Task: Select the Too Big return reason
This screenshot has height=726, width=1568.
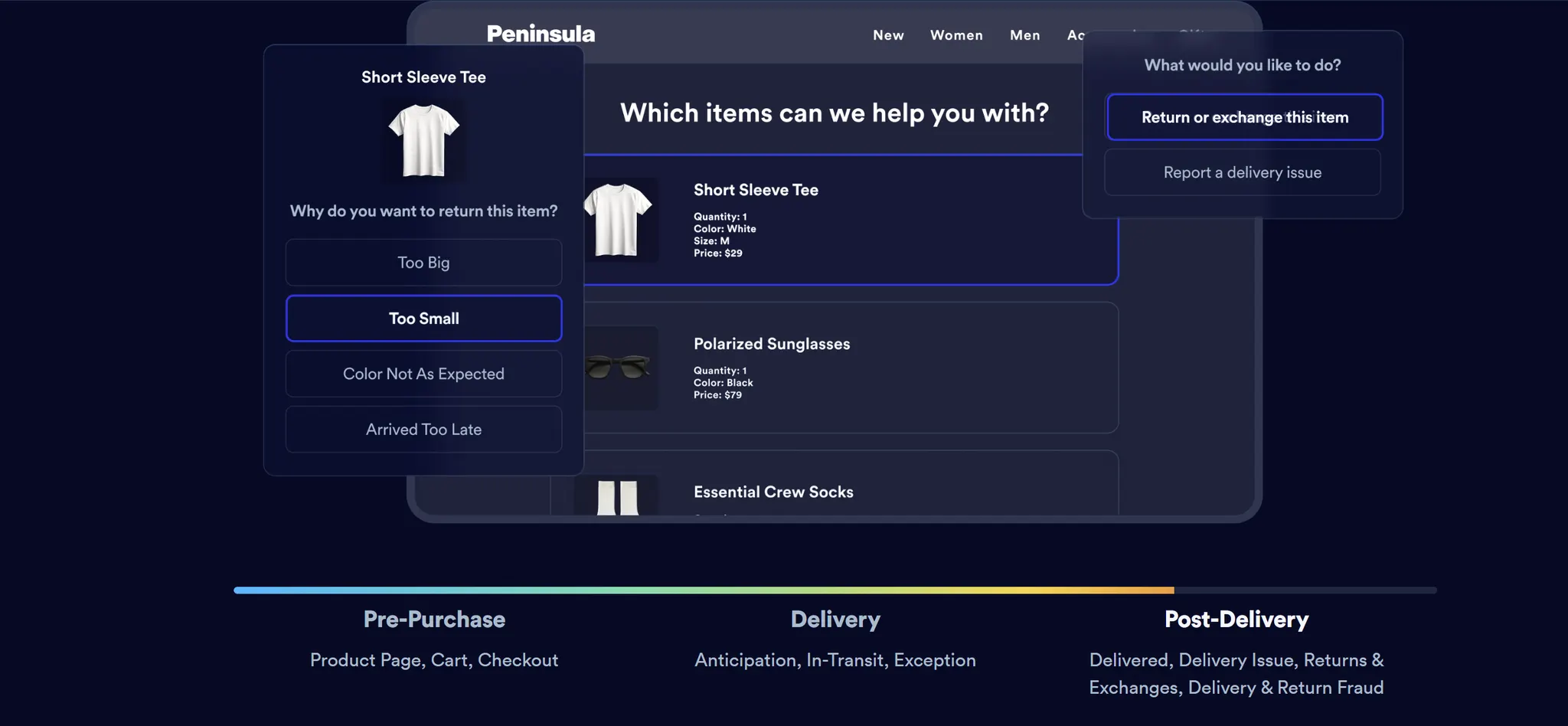Action: (x=423, y=263)
